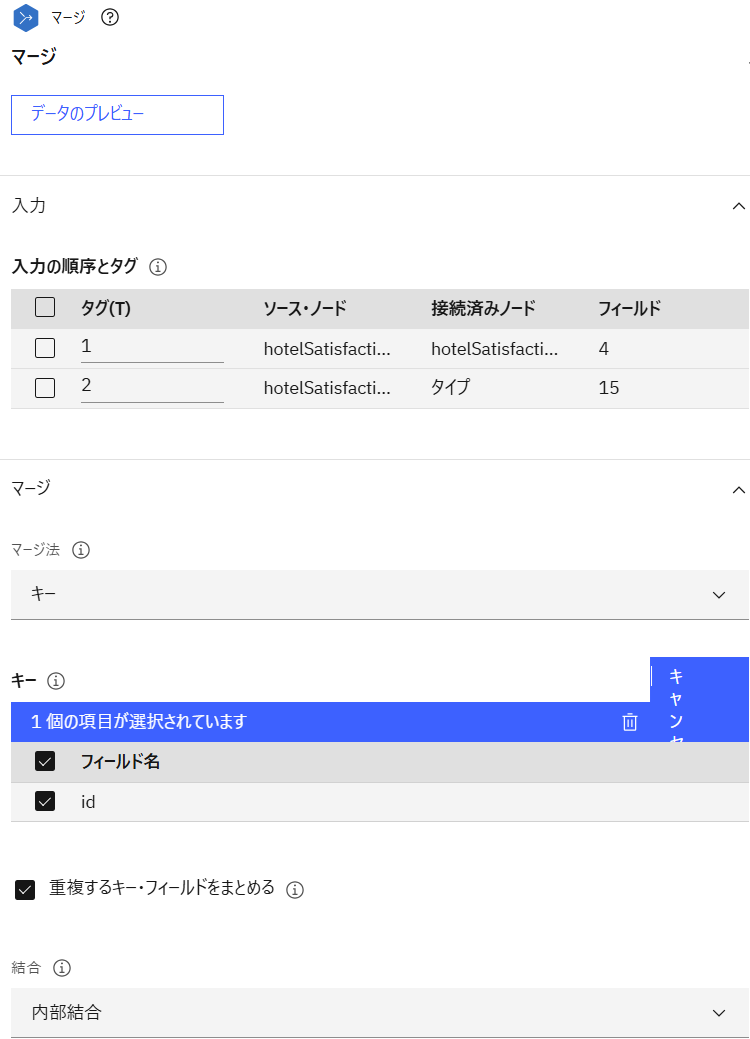Click データのプレビュー button

117,115
